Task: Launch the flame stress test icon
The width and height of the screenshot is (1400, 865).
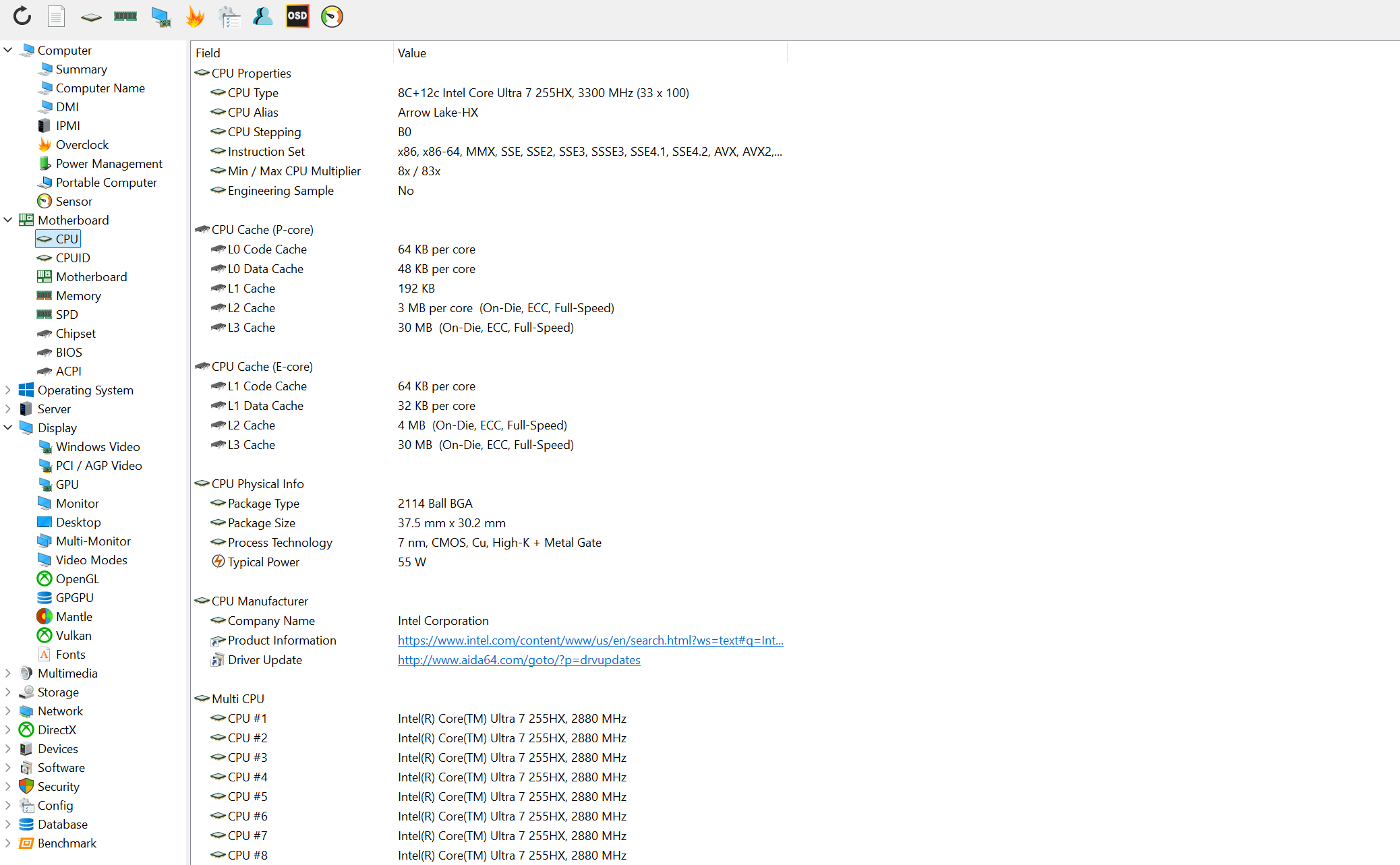Action: 195,16
